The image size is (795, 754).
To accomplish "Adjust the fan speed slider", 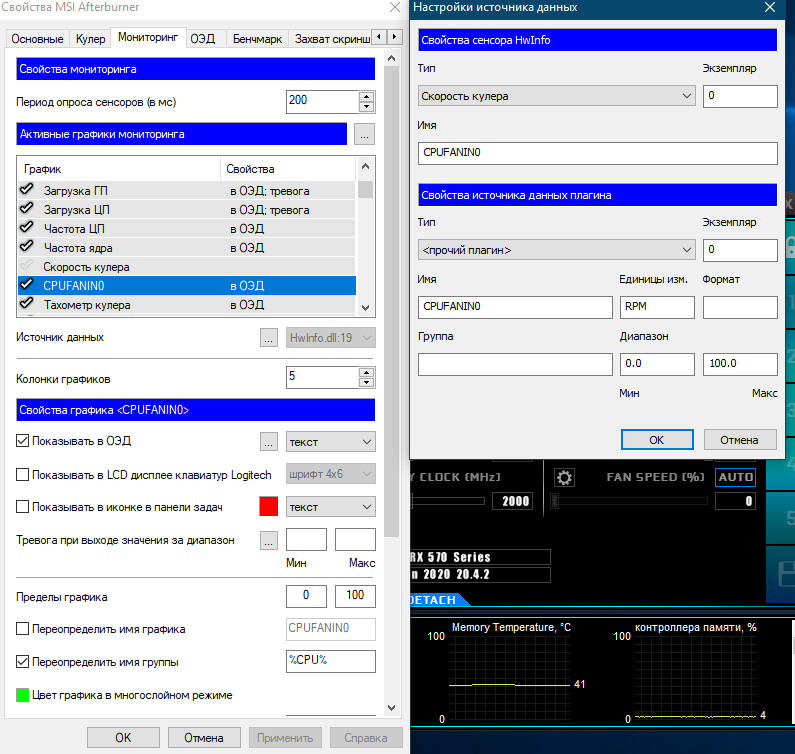I will point(629,501).
